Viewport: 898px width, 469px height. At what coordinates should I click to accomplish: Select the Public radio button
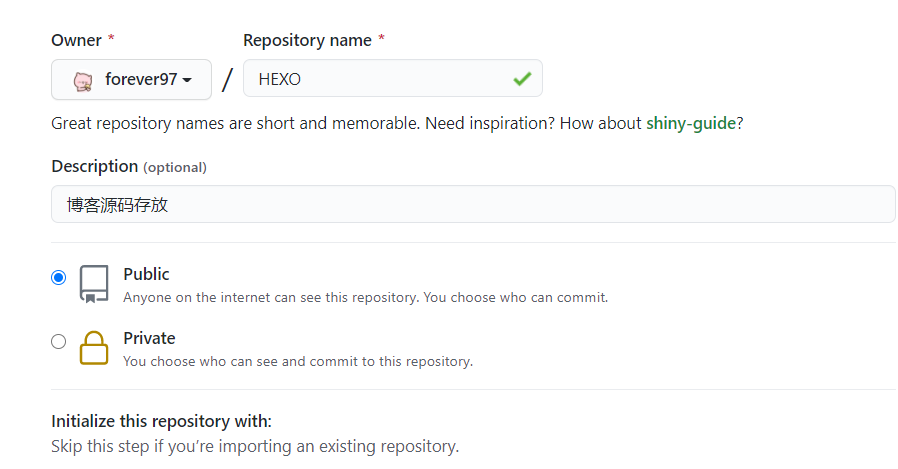point(58,278)
